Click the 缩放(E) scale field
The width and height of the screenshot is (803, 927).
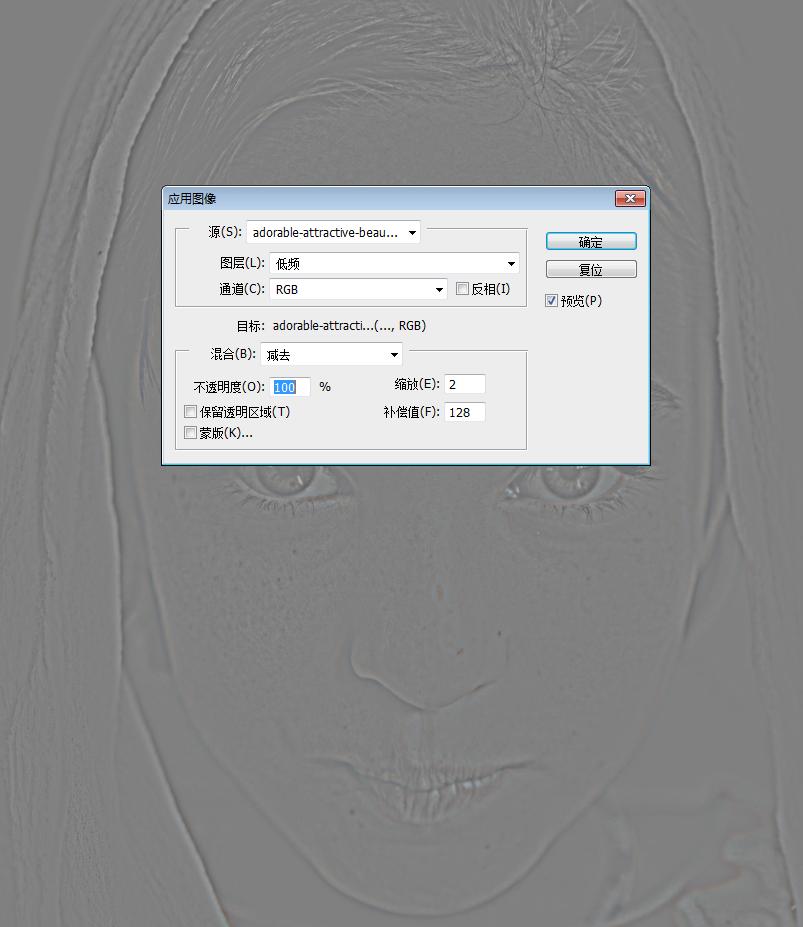(x=465, y=384)
